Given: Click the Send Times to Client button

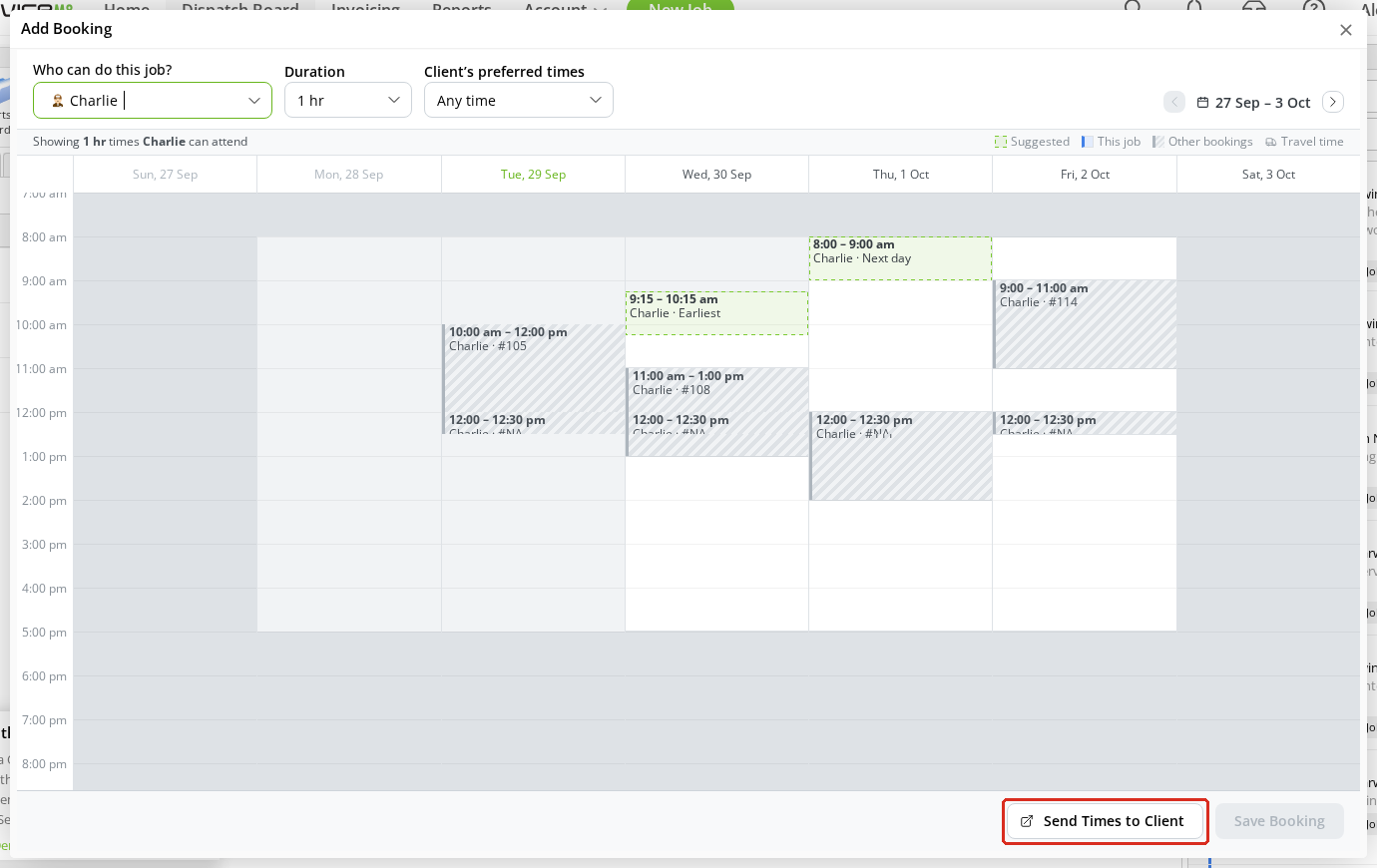Looking at the screenshot, I should pyautogui.click(x=1105, y=821).
